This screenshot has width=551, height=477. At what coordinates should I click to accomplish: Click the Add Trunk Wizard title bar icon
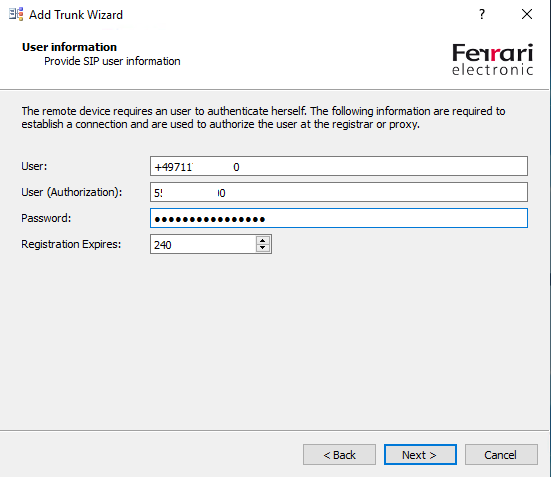[16, 14]
